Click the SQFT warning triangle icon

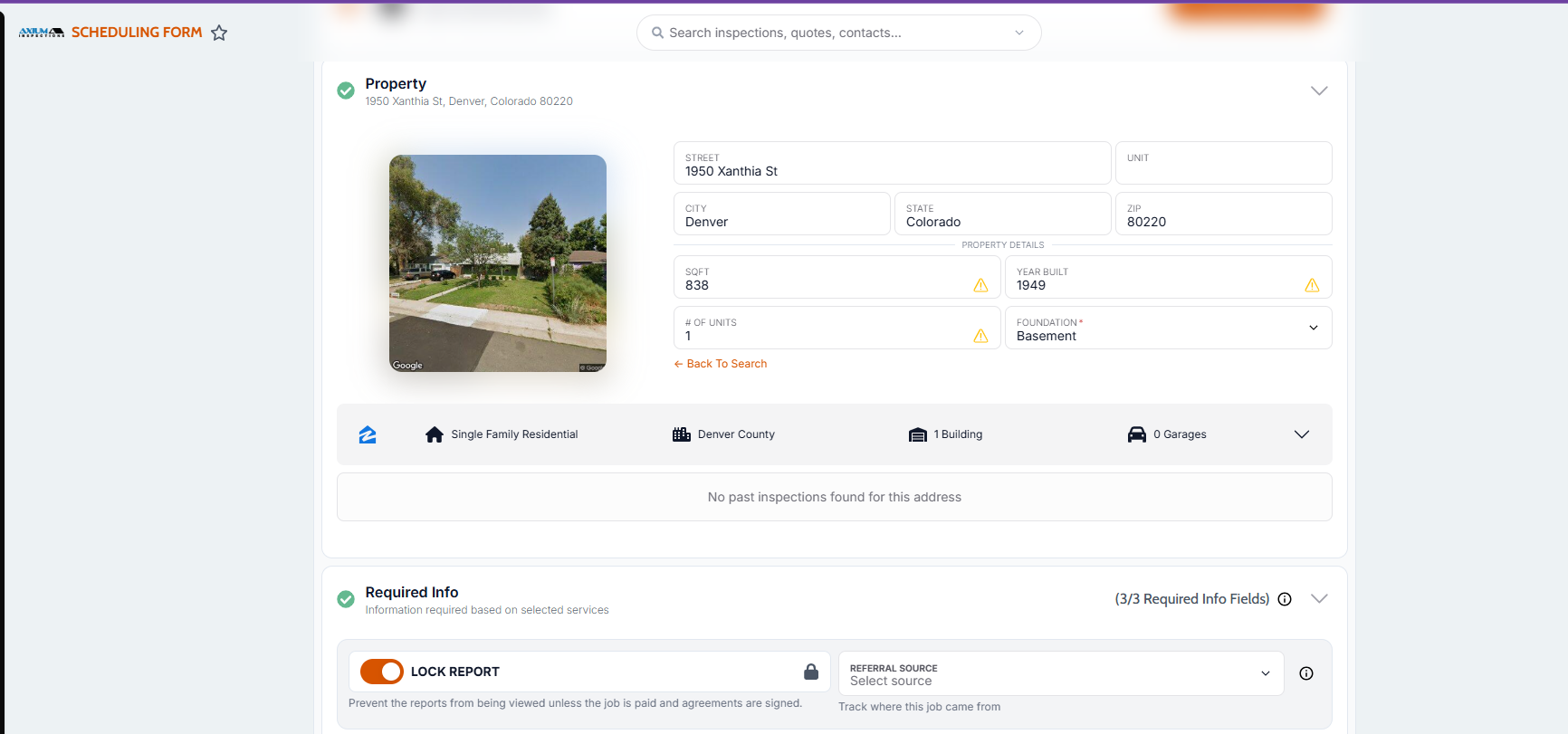pos(980,285)
